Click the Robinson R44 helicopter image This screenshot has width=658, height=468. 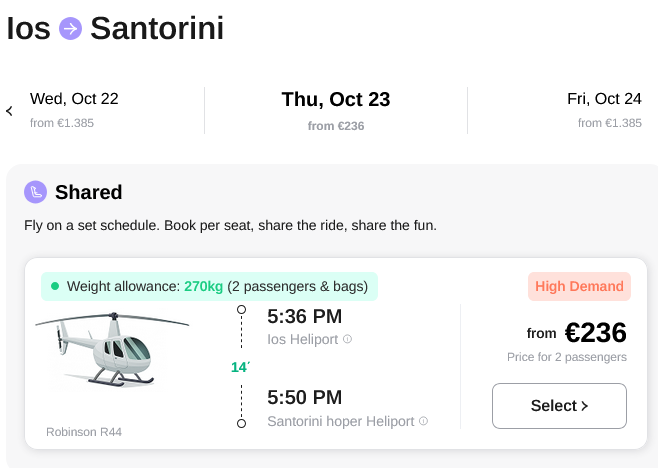click(x=112, y=349)
